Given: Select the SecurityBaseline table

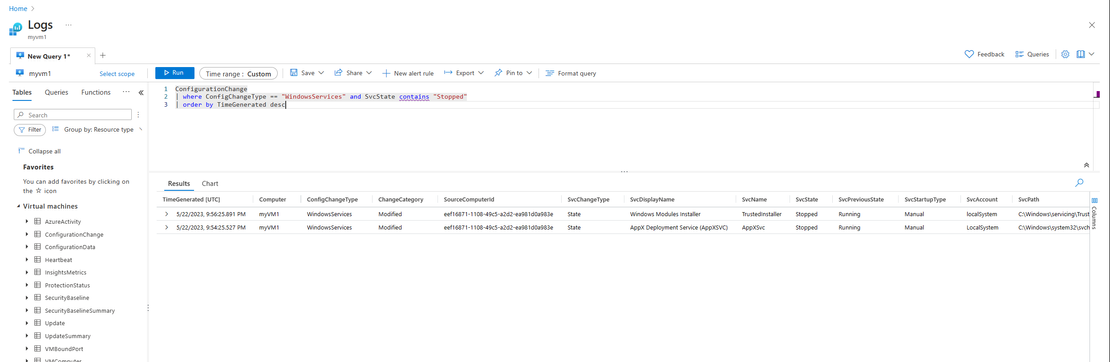Looking at the screenshot, I should pos(67,298).
